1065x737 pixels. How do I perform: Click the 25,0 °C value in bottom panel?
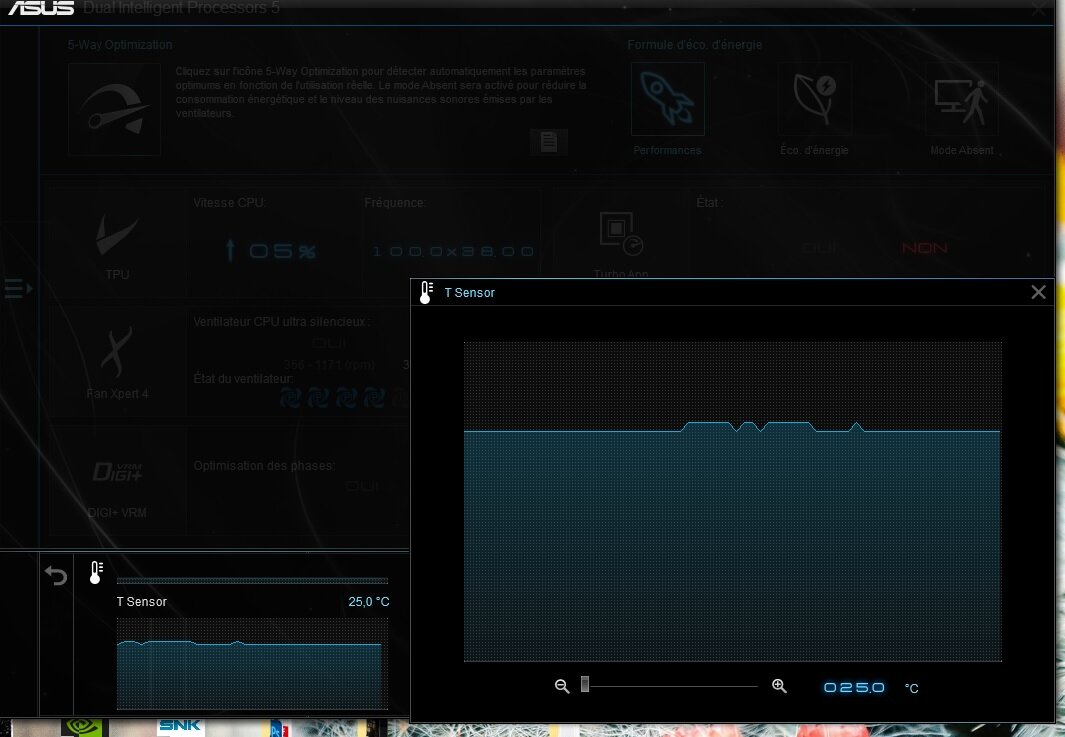(369, 602)
